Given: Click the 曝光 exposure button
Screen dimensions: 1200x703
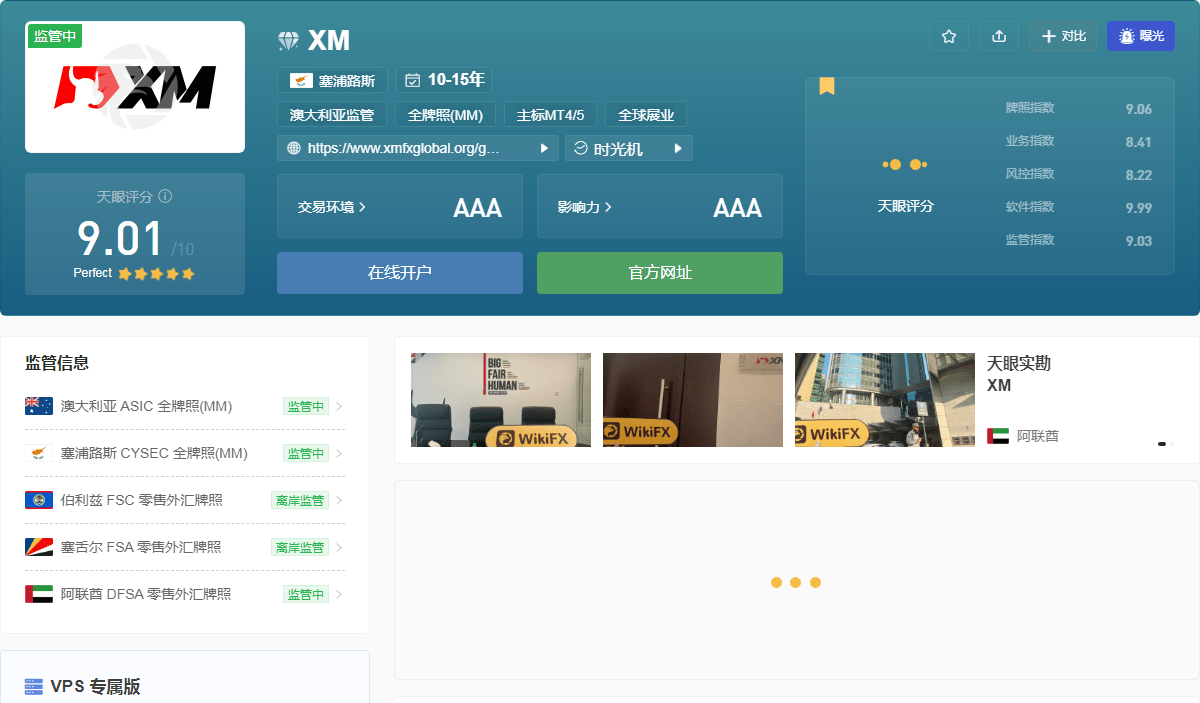Looking at the screenshot, I should tap(1141, 36).
